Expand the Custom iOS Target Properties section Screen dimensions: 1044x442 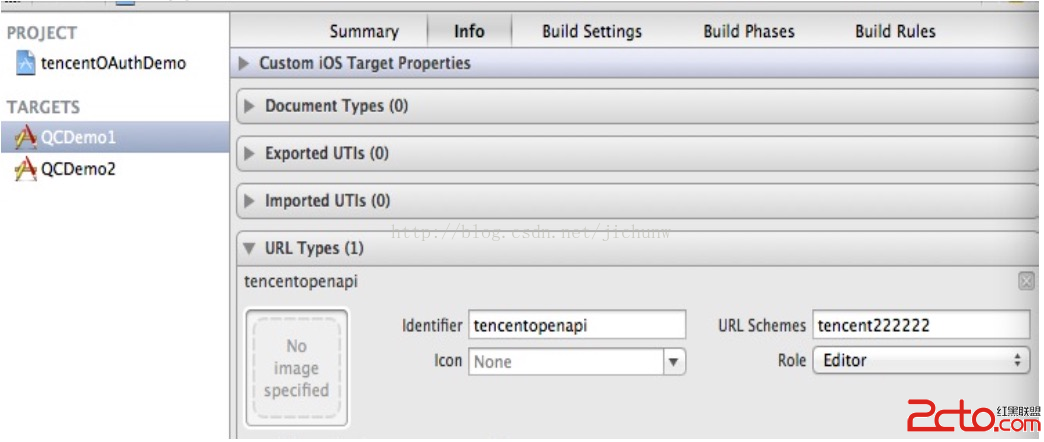pos(245,63)
